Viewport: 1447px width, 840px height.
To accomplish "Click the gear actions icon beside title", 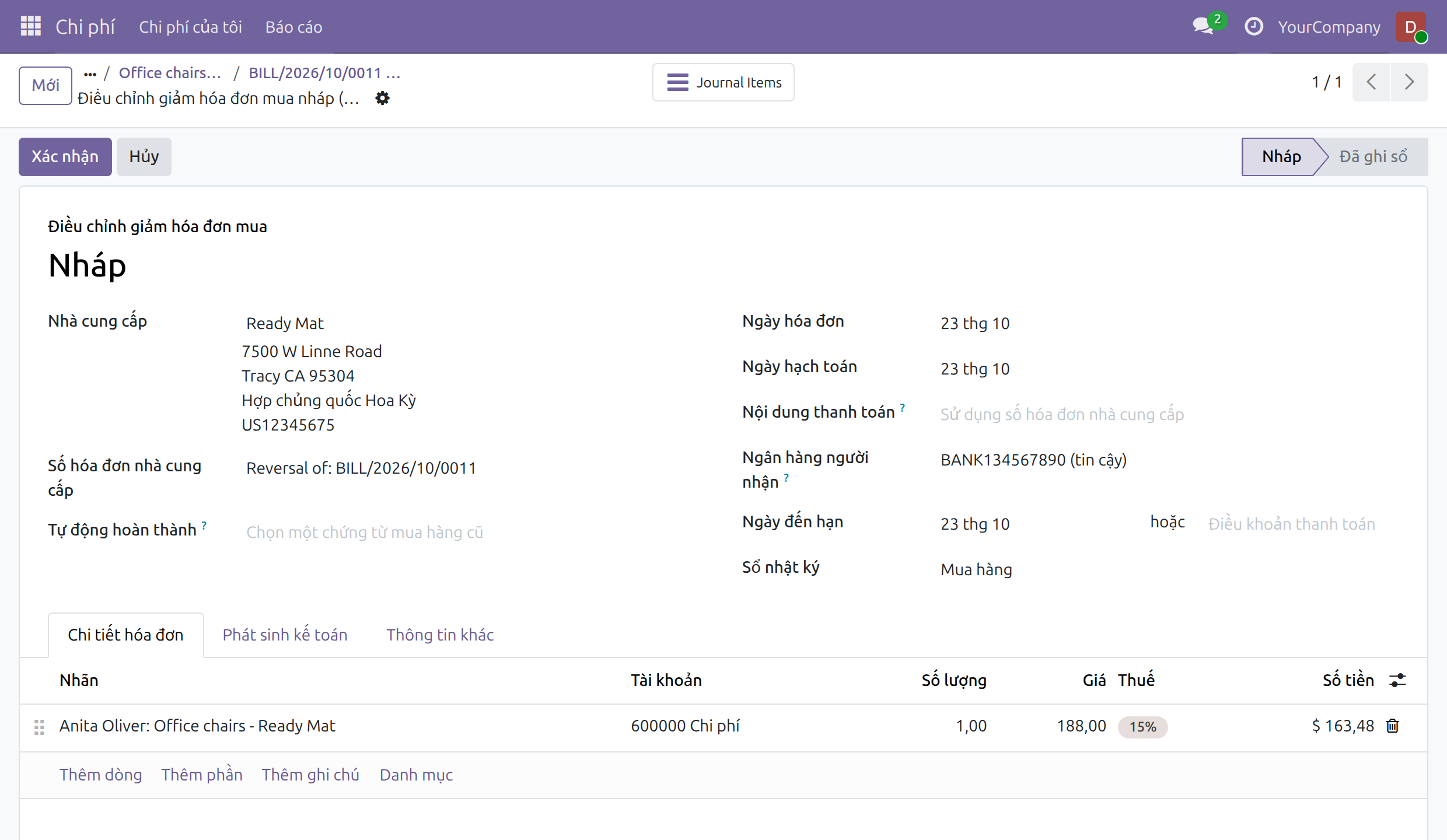I will coord(382,98).
